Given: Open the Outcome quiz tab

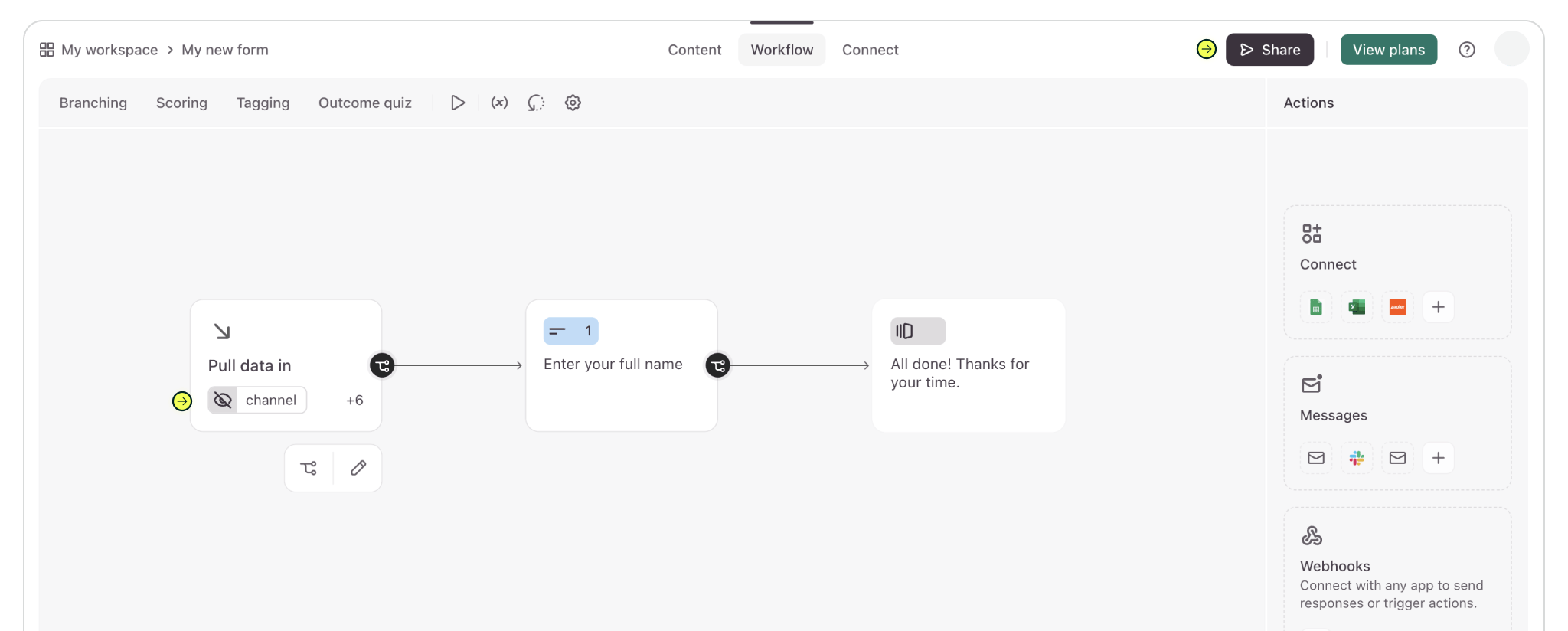Looking at the screenshot, I should (x=364, y=103).
